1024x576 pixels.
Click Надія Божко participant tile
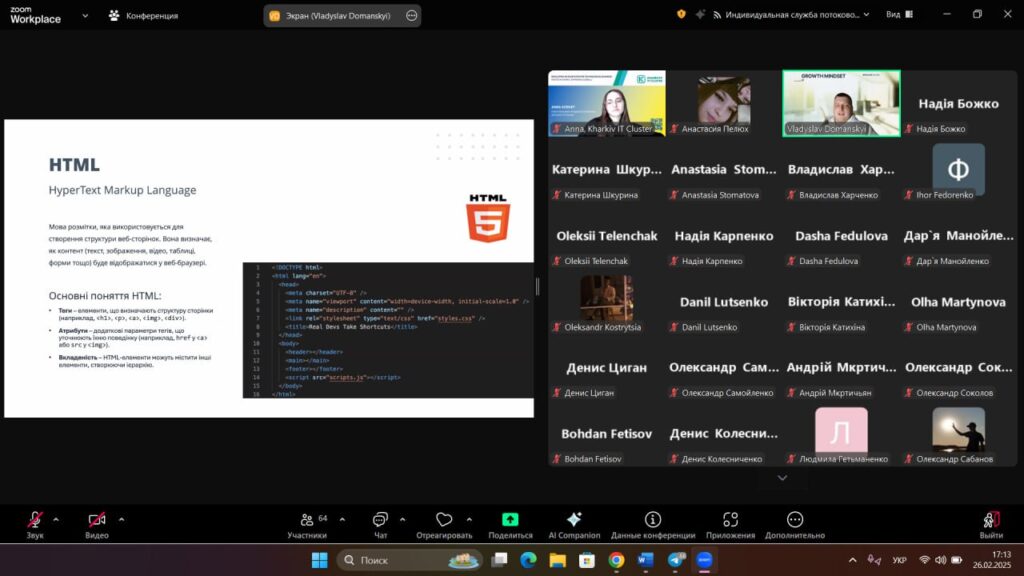(x=959, y=103)
